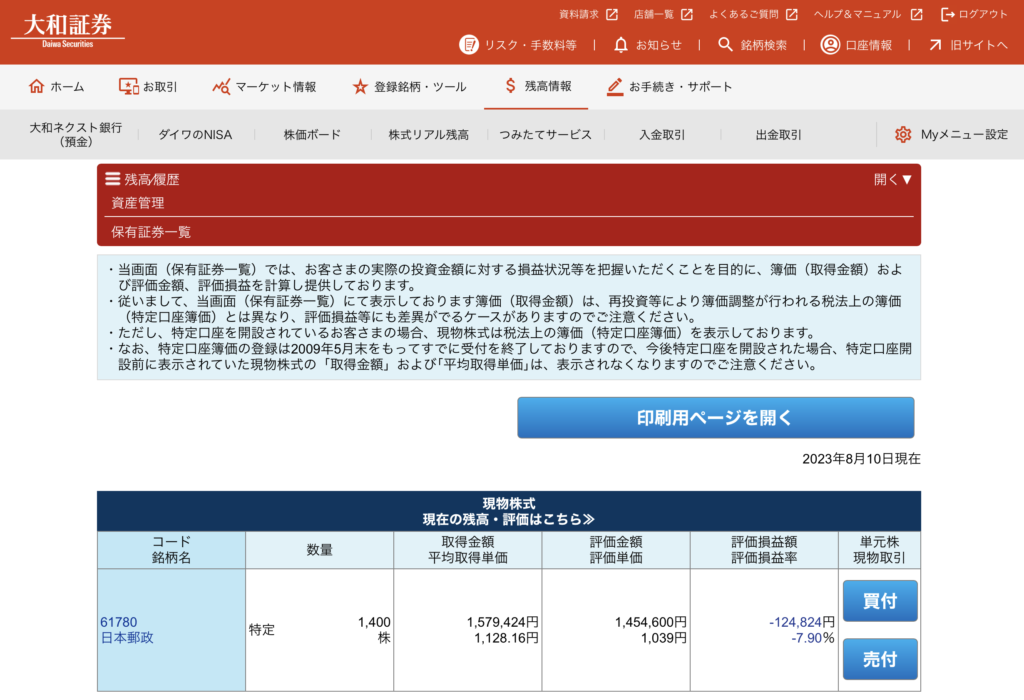Go to 出金取引
Image resolution: width=1024 pixels, height=700 pixels.
(778, 135)
